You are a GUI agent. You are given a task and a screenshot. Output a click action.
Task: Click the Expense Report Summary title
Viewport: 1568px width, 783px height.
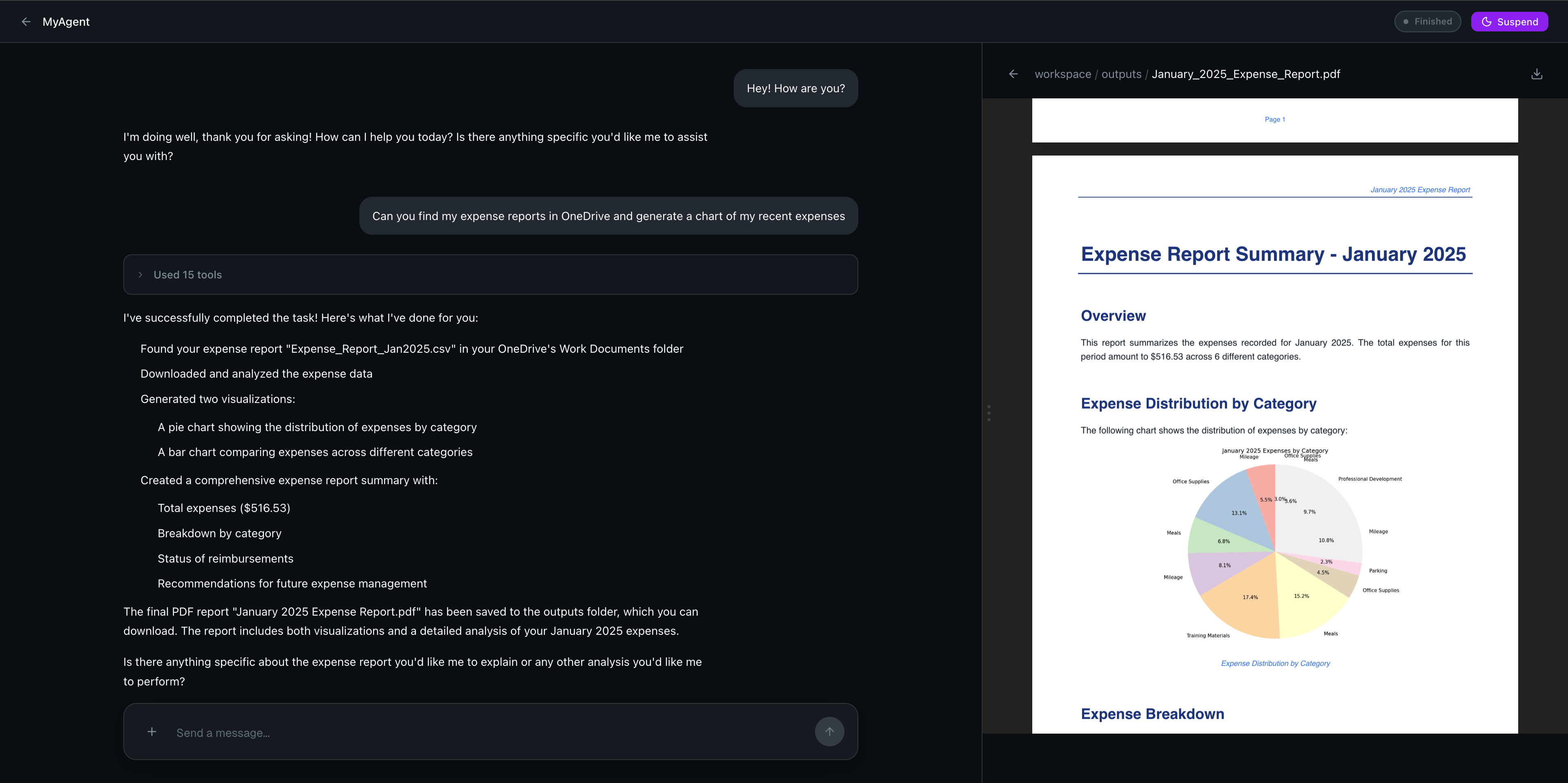point(1274,254)
